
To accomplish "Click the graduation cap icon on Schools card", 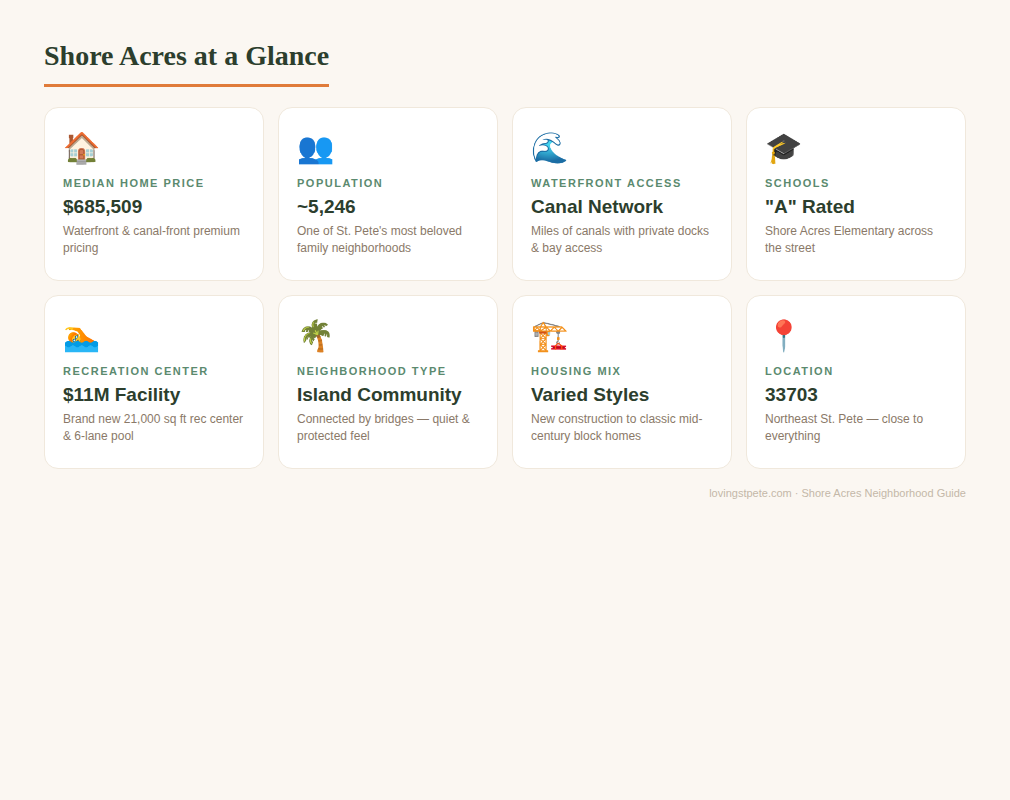I will (783, 148).
